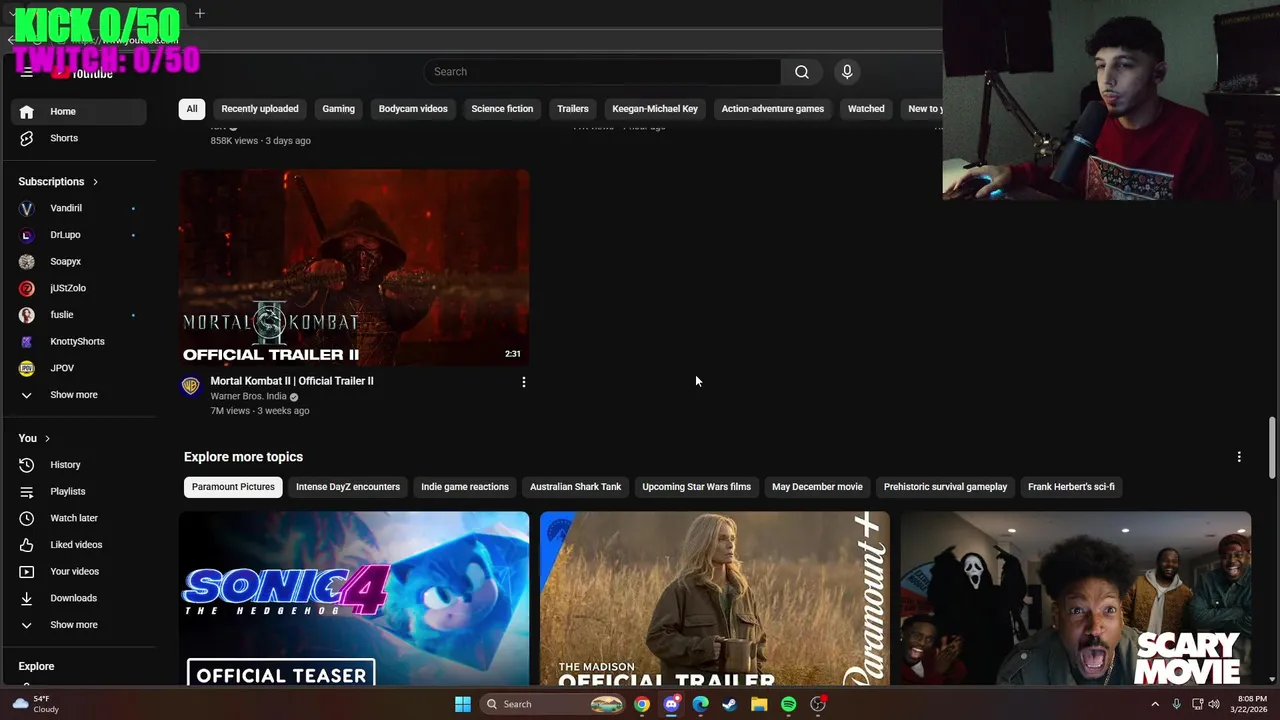Open a new browser tab
This screenshot has height=720, width=1280.
tap(200, 13)
